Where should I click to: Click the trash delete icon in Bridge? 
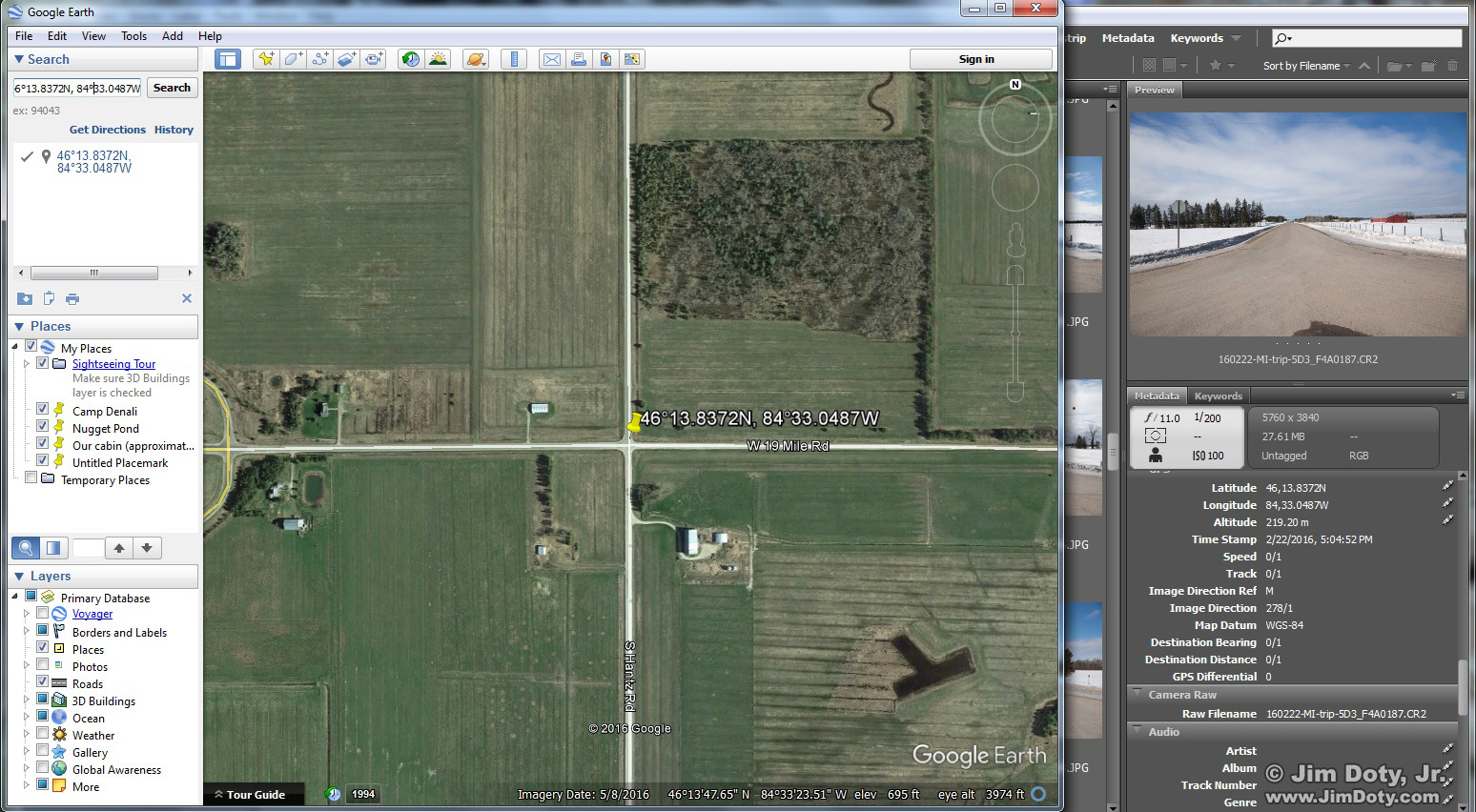(x=1453, y=66)
